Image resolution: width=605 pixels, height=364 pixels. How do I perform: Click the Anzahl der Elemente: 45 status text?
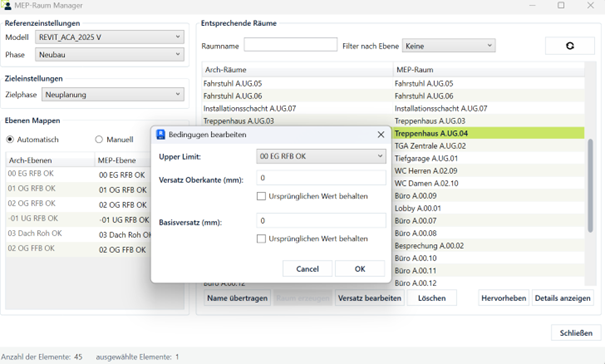pyautogui.click(x=42, y=357)
